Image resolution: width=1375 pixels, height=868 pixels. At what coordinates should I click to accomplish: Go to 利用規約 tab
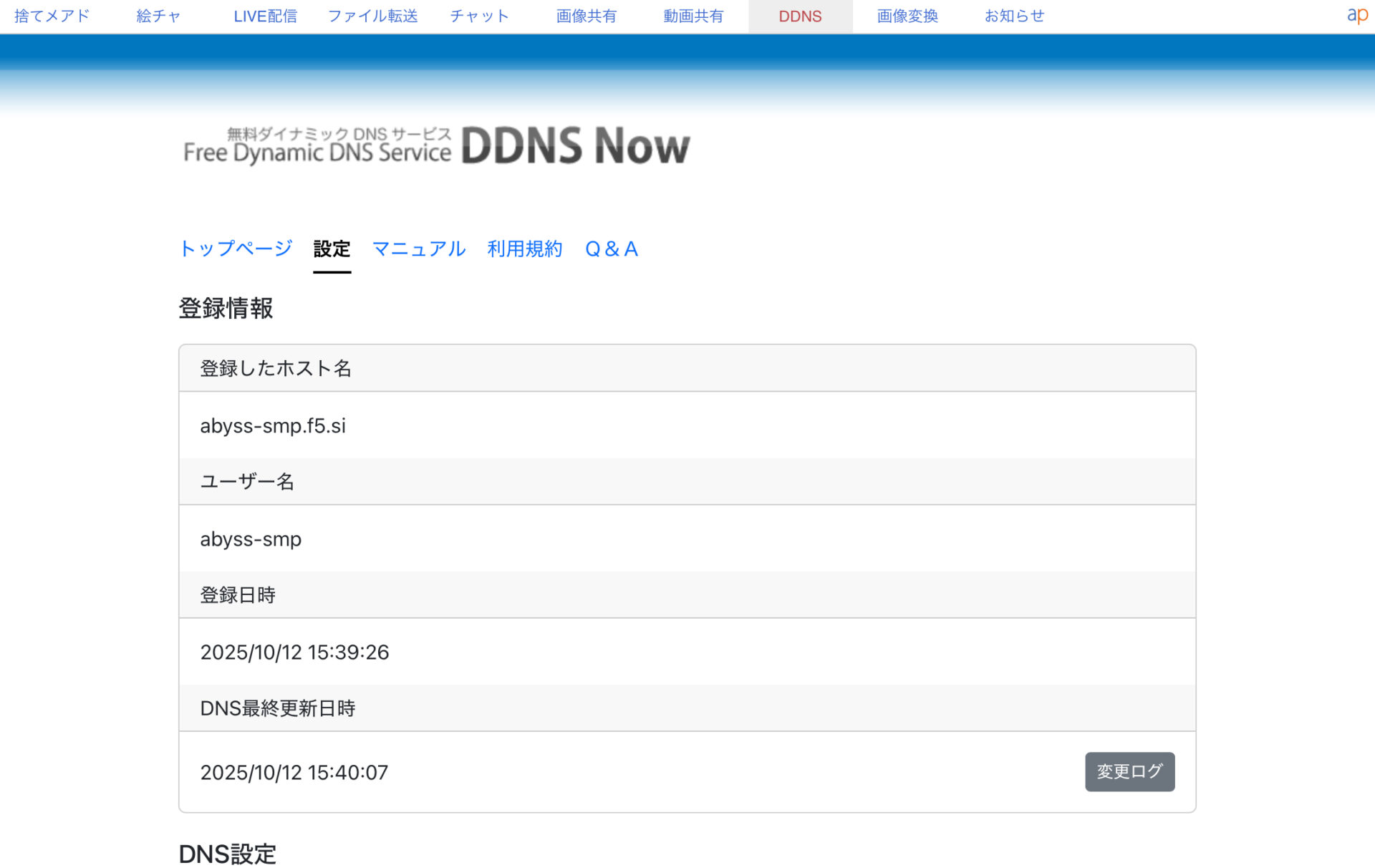[x=524, y=249]
